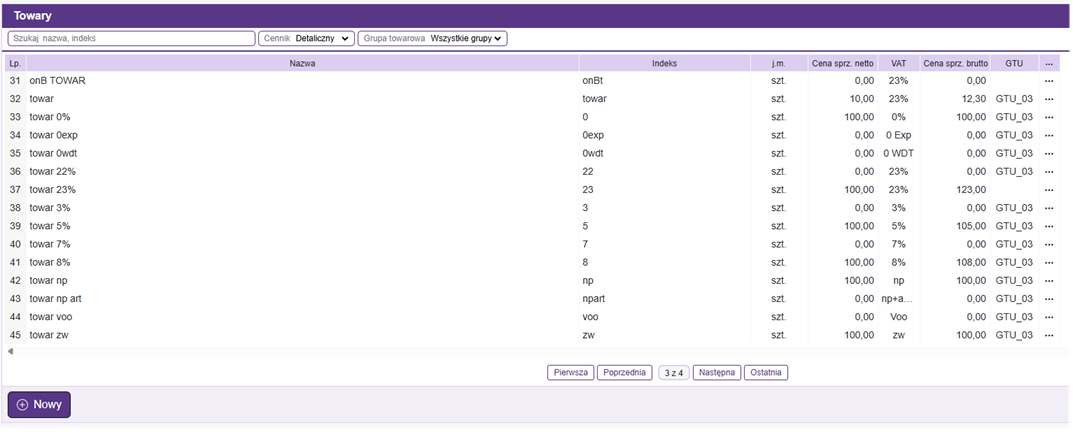Viewport: 1073px width, 432px height.
Task: Open actions menu for towar 23% row
Action: [1049, 189]
